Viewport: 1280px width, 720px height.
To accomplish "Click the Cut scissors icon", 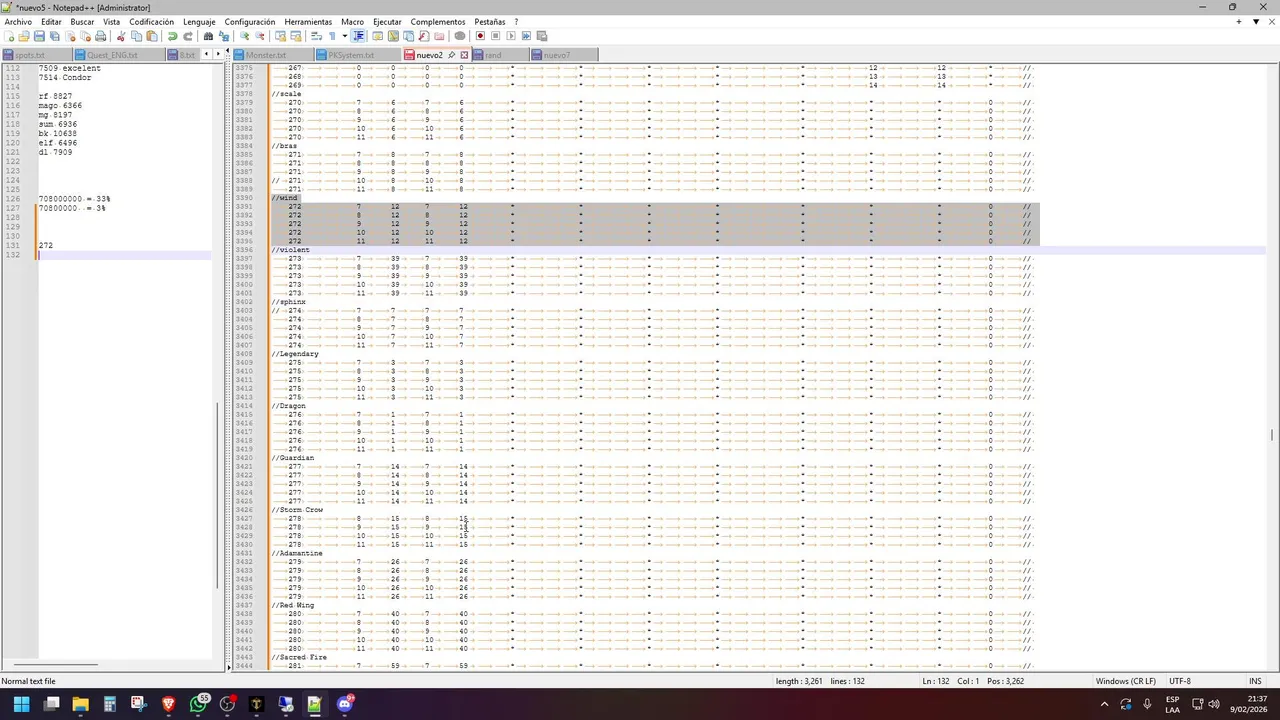I will (x=121, y=36).
